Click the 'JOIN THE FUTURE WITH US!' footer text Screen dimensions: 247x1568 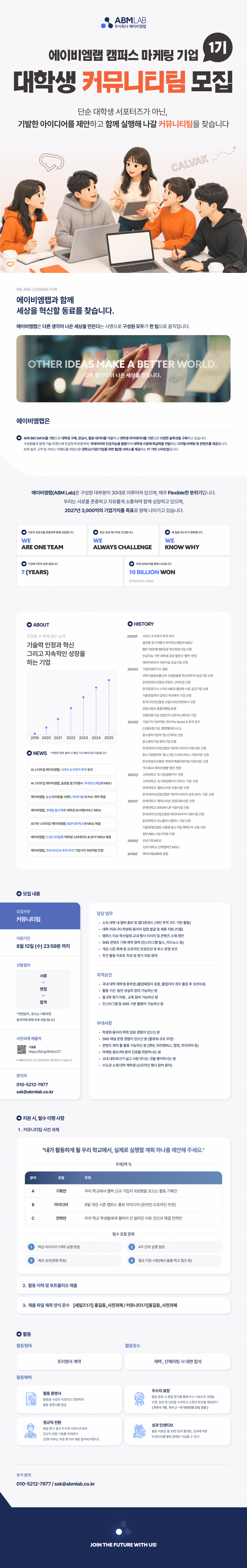(x=123, y=1545)
